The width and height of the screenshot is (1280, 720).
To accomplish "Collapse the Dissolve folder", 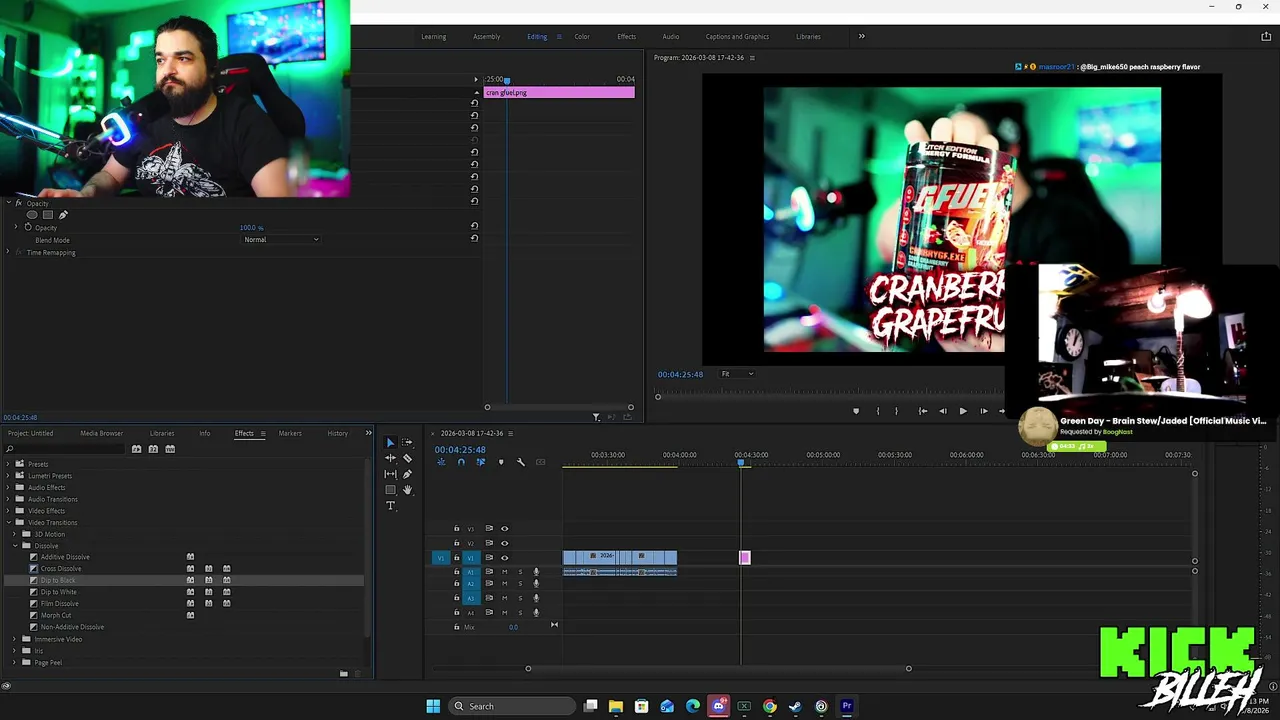I will tap(16, 546).
